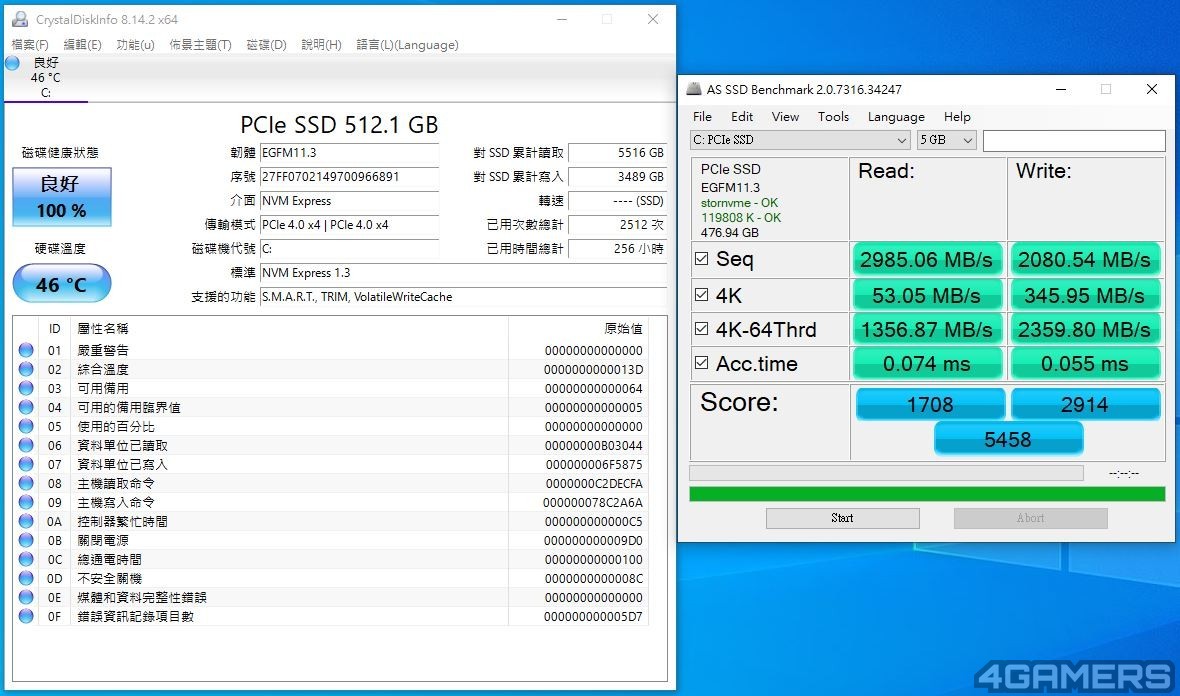This screenshot has height=696, width=1180.
Task: Click status orb of attribute 03 可用備用
Action: pyautogui.click(x=26, y=388)
